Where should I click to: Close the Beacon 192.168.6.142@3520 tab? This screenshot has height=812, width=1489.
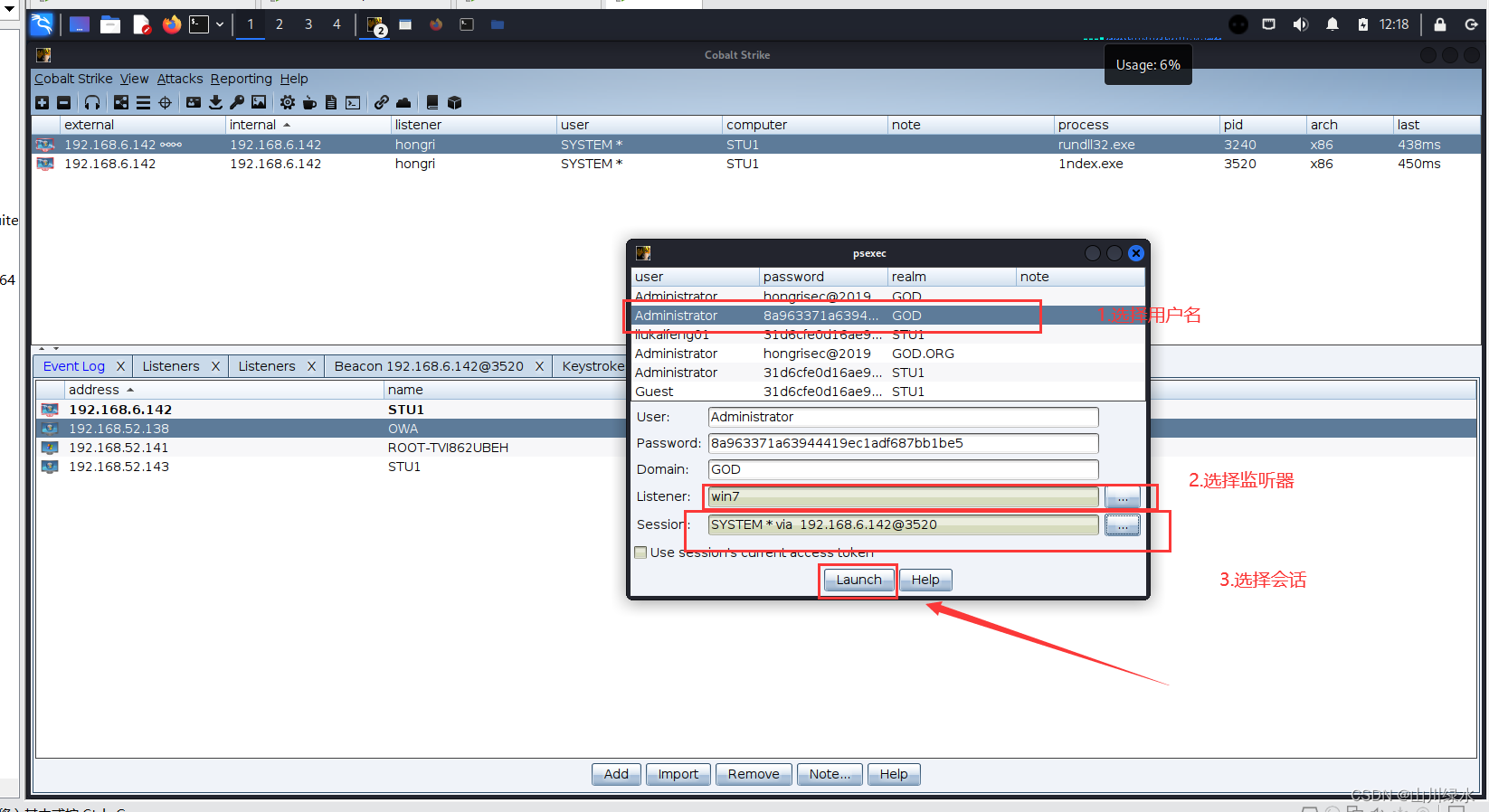click(539, 366)
